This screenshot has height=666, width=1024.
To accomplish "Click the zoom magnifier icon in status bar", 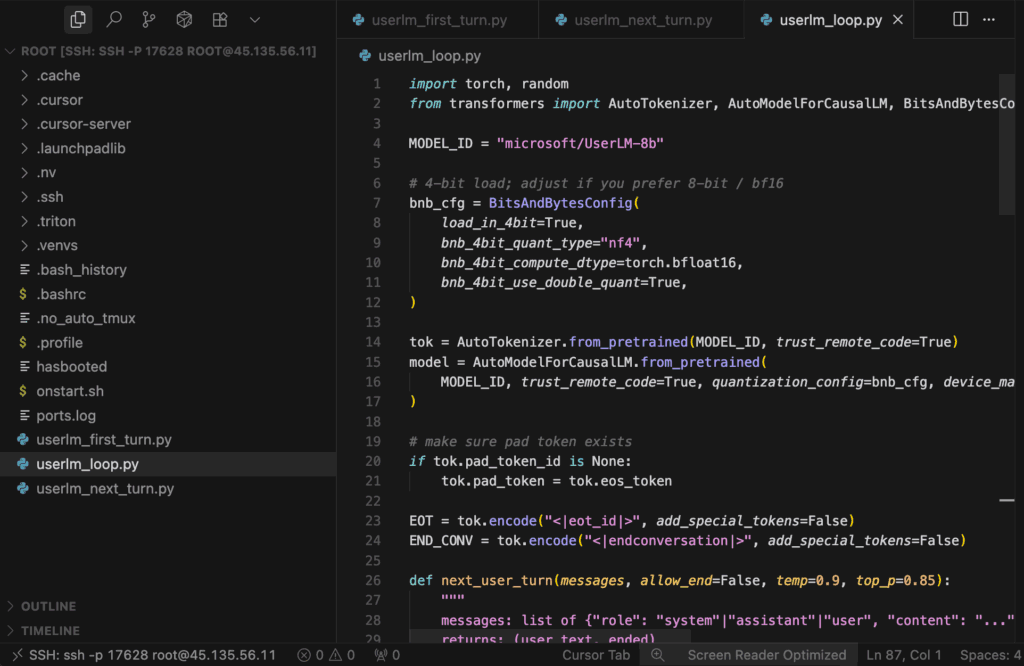I will coord(658,655).
